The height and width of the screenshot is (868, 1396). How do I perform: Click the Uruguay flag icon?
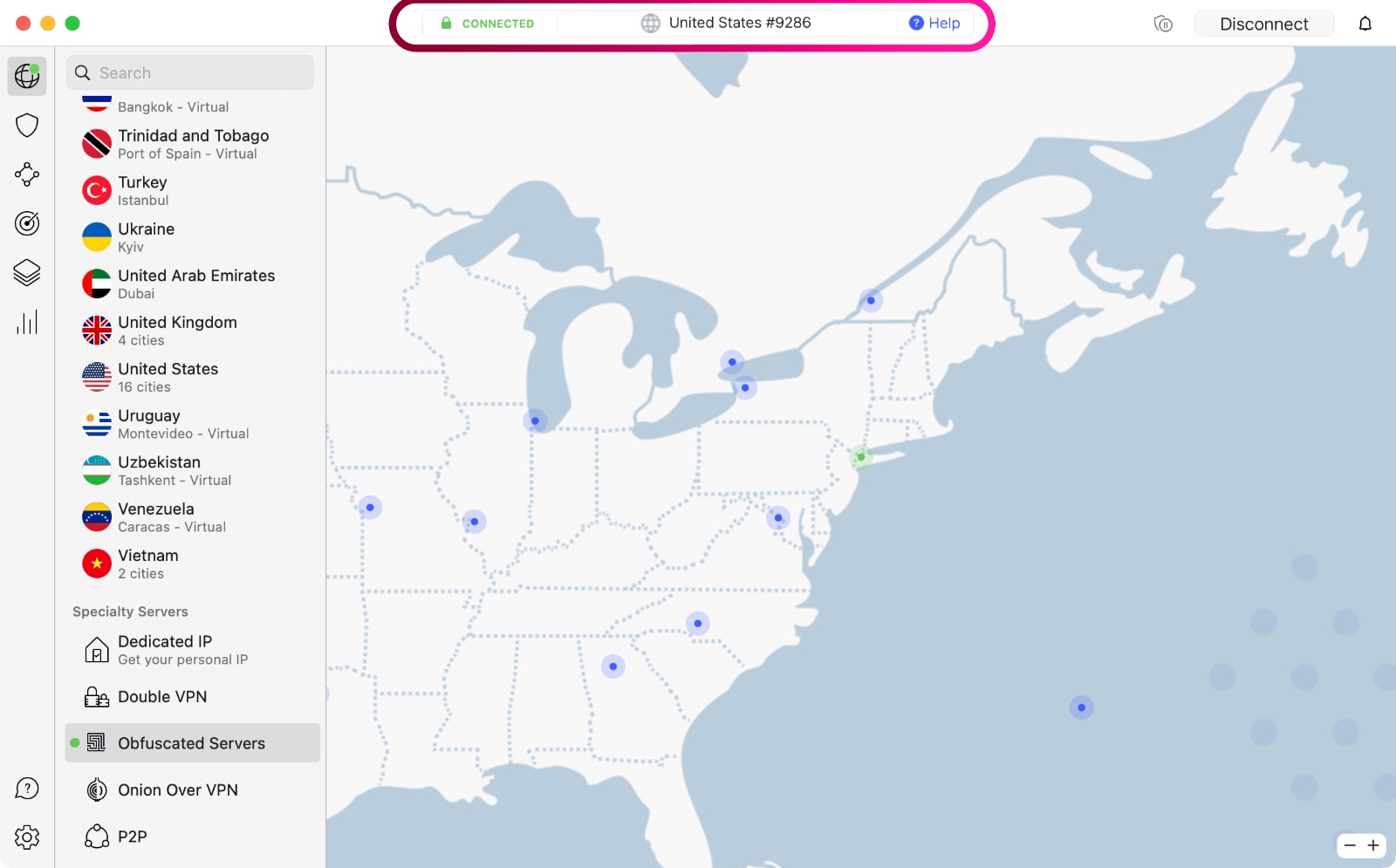coord(97,424)
